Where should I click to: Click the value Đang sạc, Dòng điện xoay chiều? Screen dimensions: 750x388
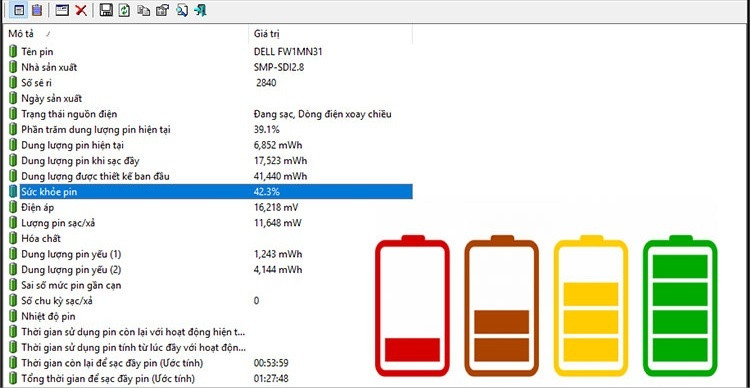pos(323,114)
